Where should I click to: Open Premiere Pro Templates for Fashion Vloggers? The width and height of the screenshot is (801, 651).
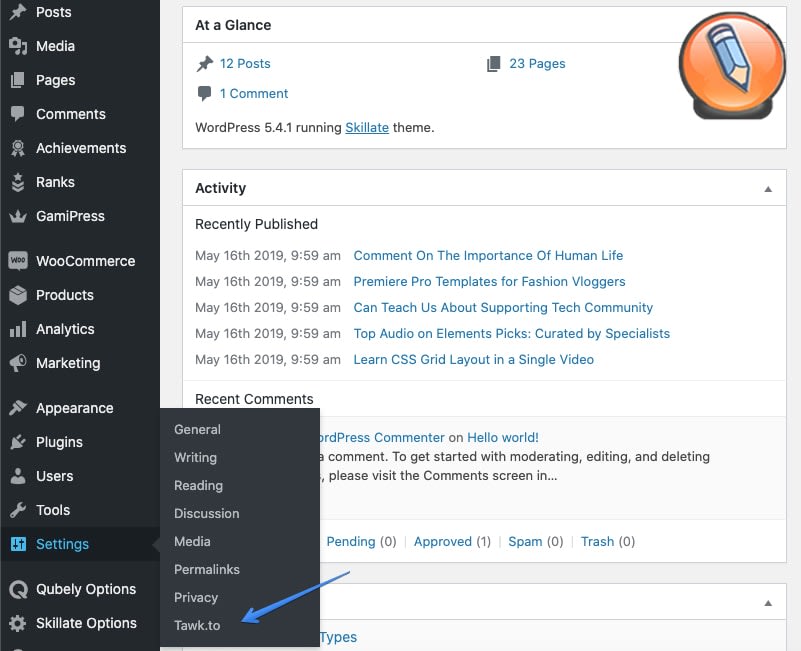(489, 282)
